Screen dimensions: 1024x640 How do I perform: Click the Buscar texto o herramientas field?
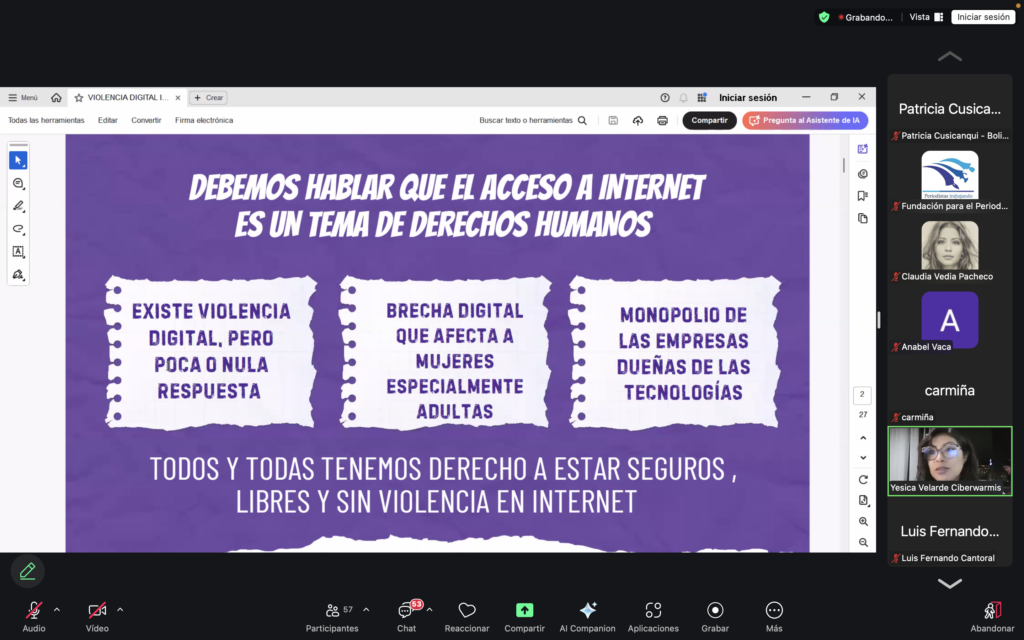pos(526,120)
